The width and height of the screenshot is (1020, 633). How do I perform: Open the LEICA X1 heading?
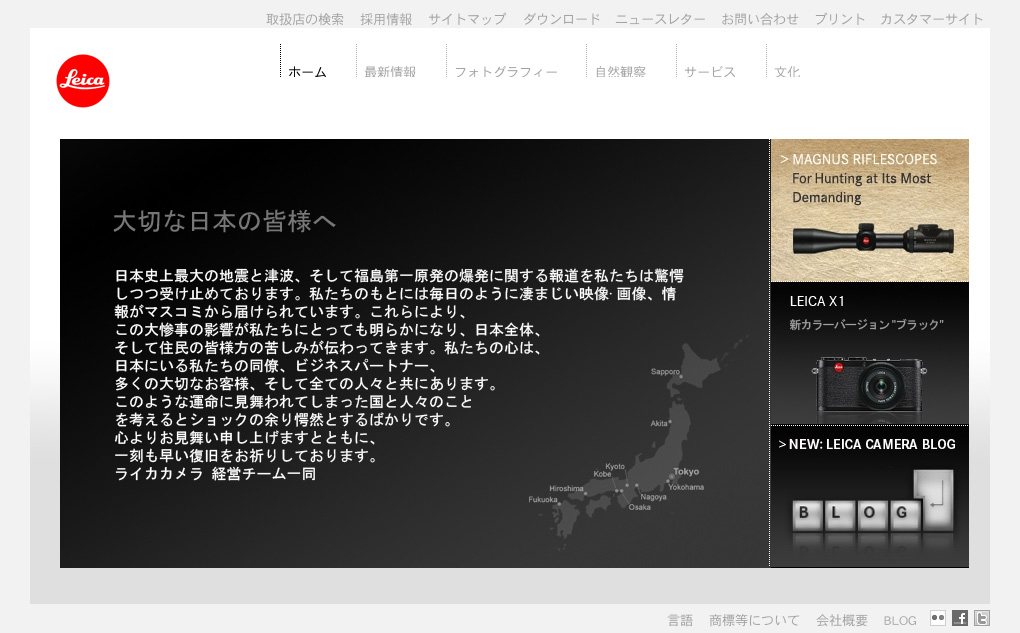(x=817, y=301)
